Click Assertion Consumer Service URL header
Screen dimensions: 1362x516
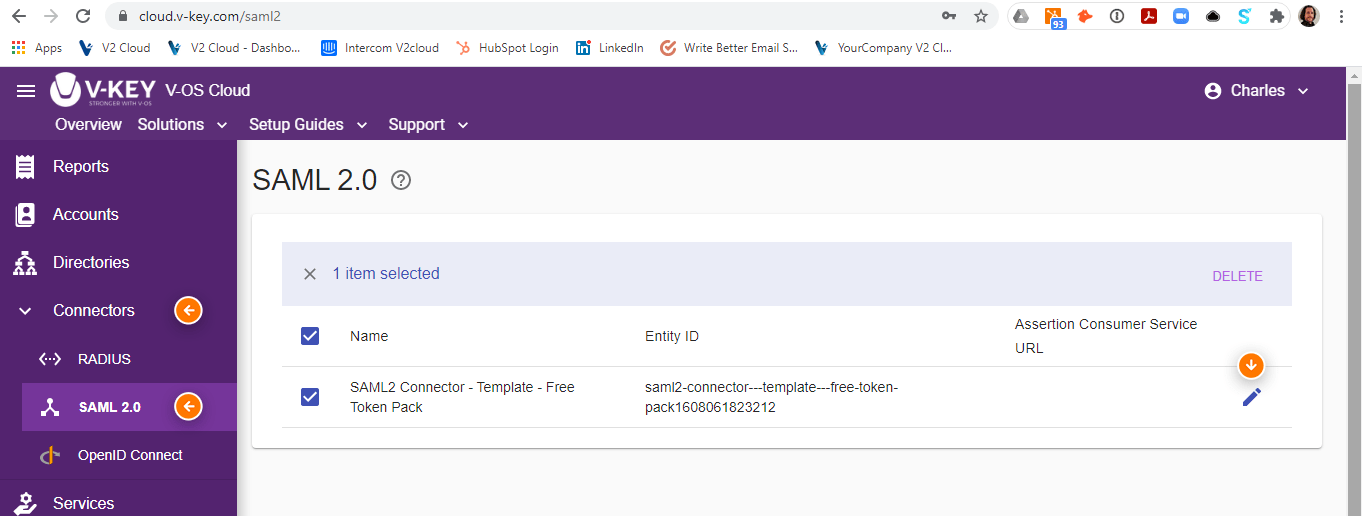pos(1106,336)
